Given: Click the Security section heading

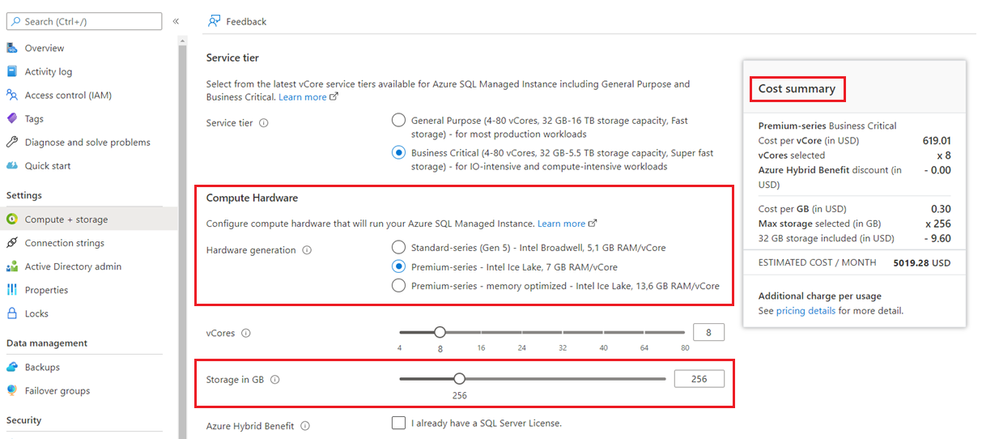Looking at the screenshot, I should click(x=24, y=420).
